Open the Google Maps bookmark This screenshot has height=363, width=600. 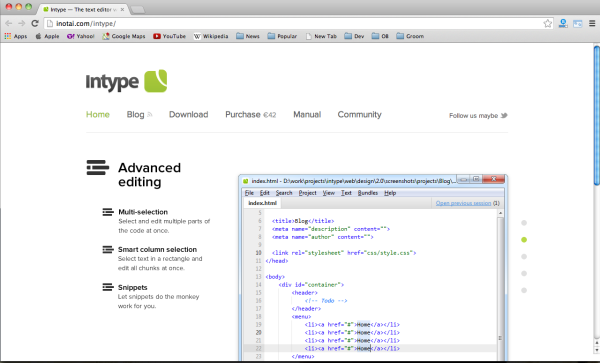(x=124, y=36)
